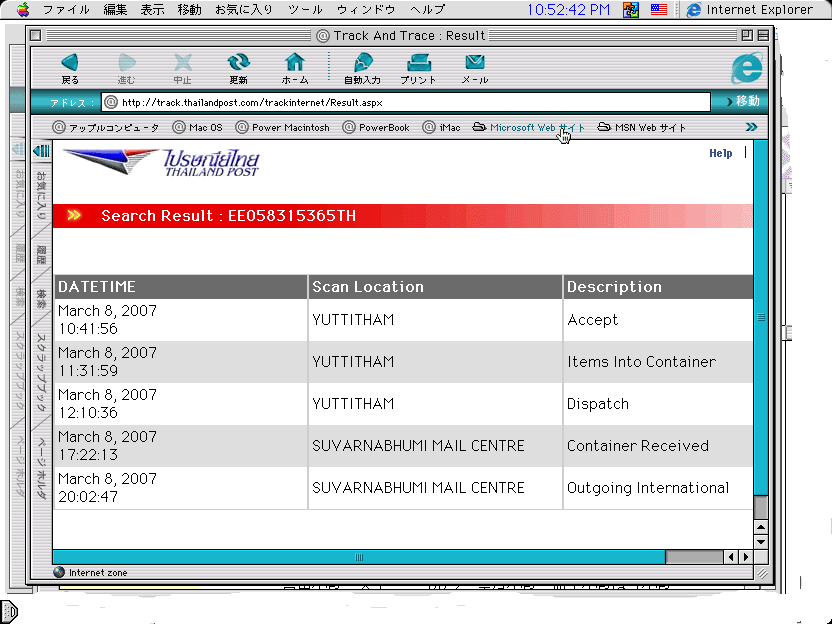Print the page using プリント icon
832x624 pixels.
pos(418,68)
